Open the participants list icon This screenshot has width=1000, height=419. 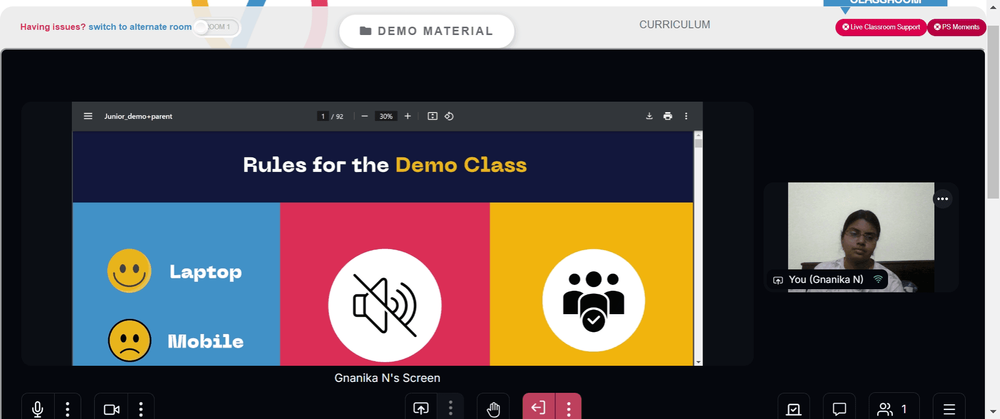894,409
